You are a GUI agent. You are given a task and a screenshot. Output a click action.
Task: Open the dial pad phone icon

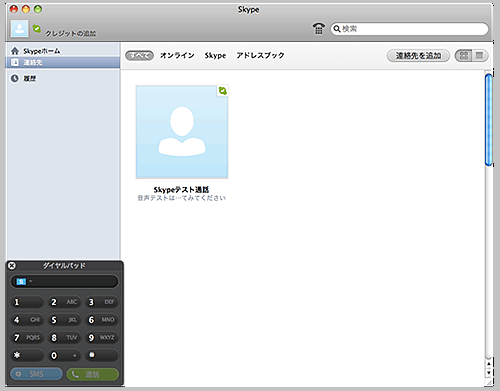click(318, 29)
